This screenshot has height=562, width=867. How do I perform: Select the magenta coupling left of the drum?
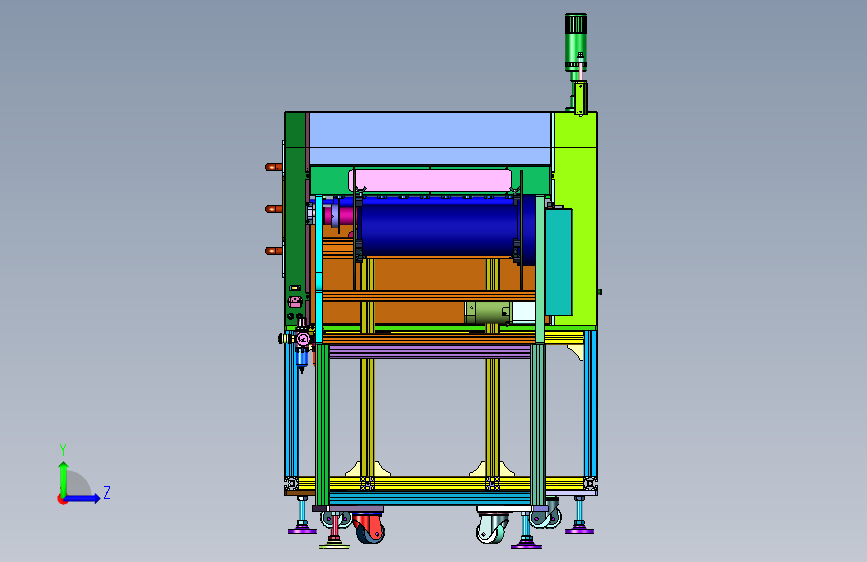coord(343,215)
